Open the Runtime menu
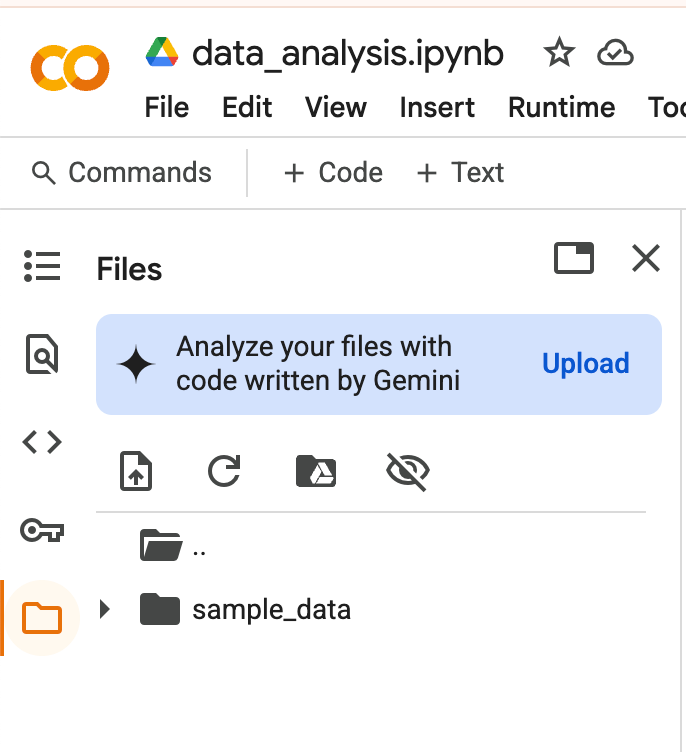Screen dimensions: 686x752 click(x=561, y=107)
